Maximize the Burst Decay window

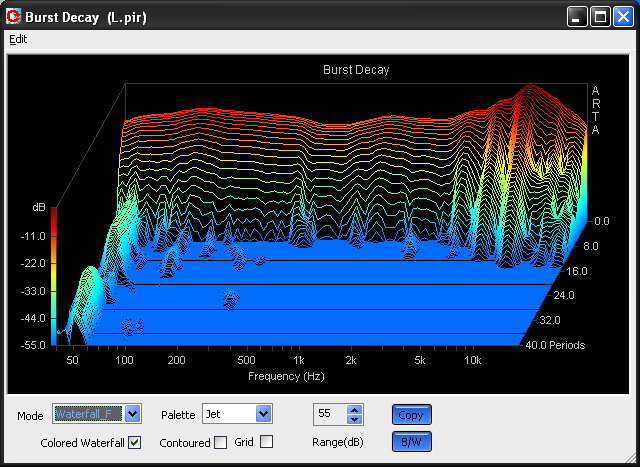coord(600,17)
